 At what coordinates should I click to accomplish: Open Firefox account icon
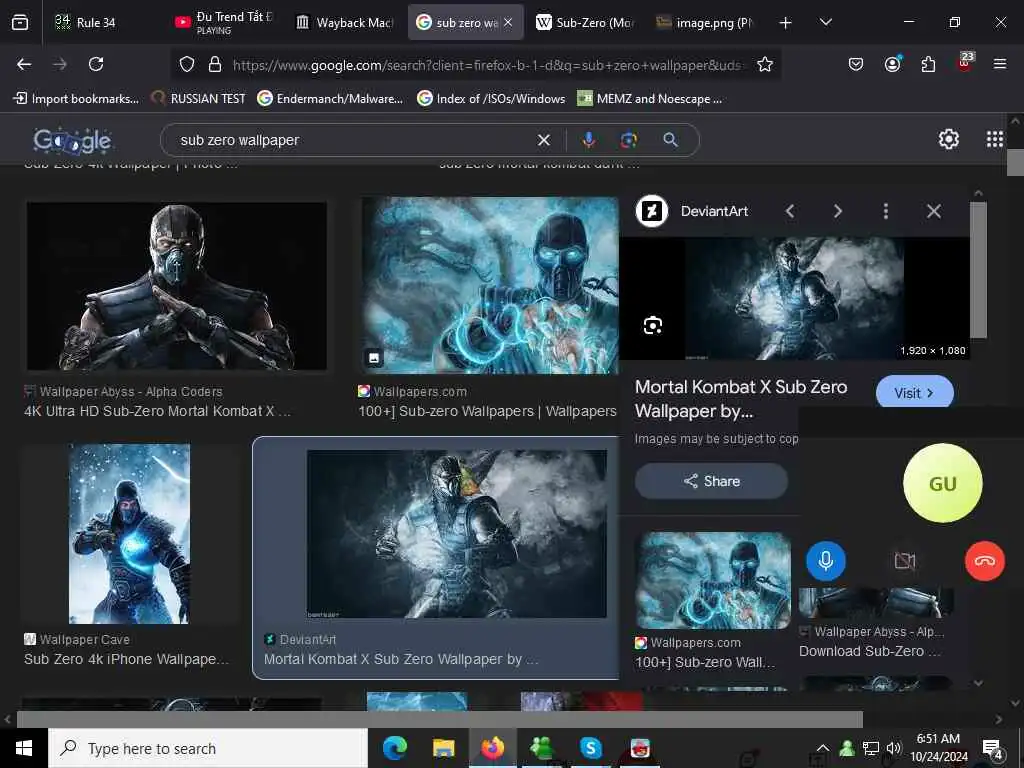pyautogui.click(x=892, y=64)
